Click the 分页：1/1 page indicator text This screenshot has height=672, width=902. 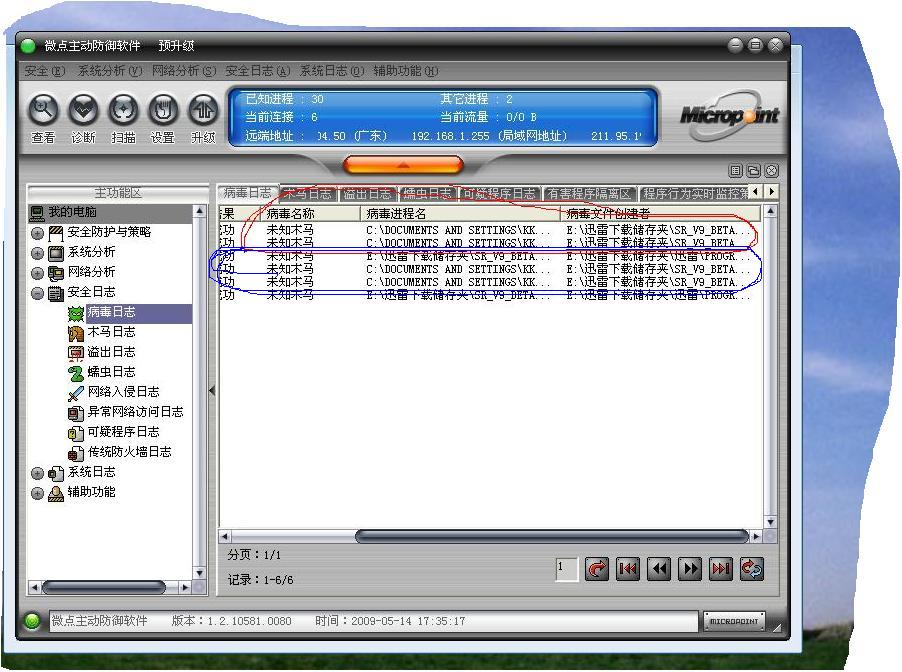pyautogui.click(x=254, y=555)
